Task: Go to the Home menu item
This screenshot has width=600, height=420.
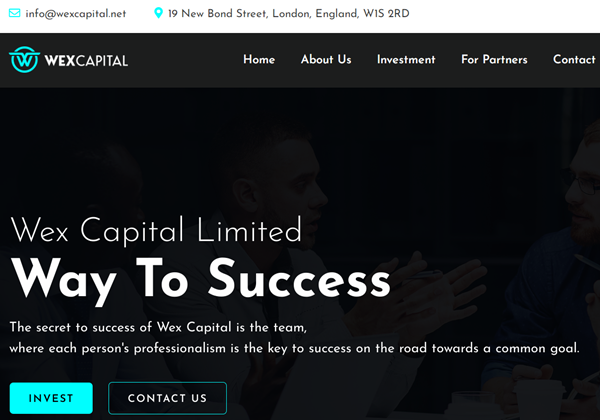Action: tap(259, 60)
